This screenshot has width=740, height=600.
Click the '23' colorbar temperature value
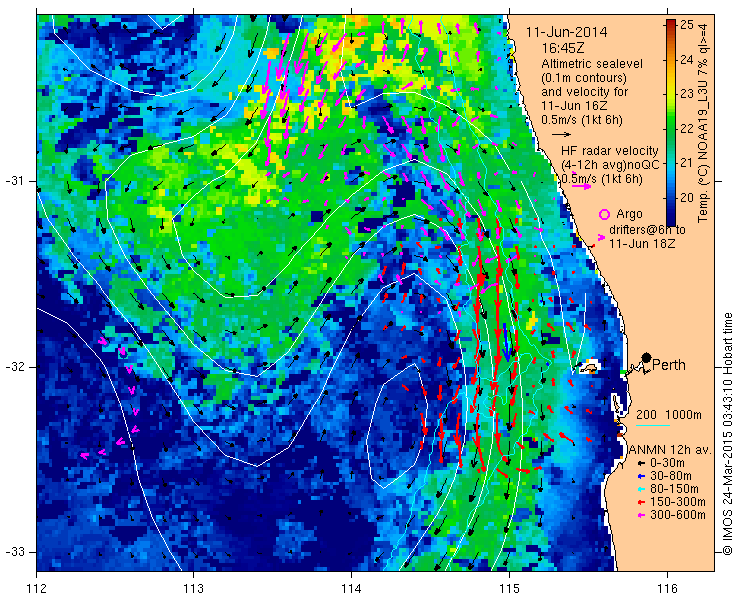[687, 94]
